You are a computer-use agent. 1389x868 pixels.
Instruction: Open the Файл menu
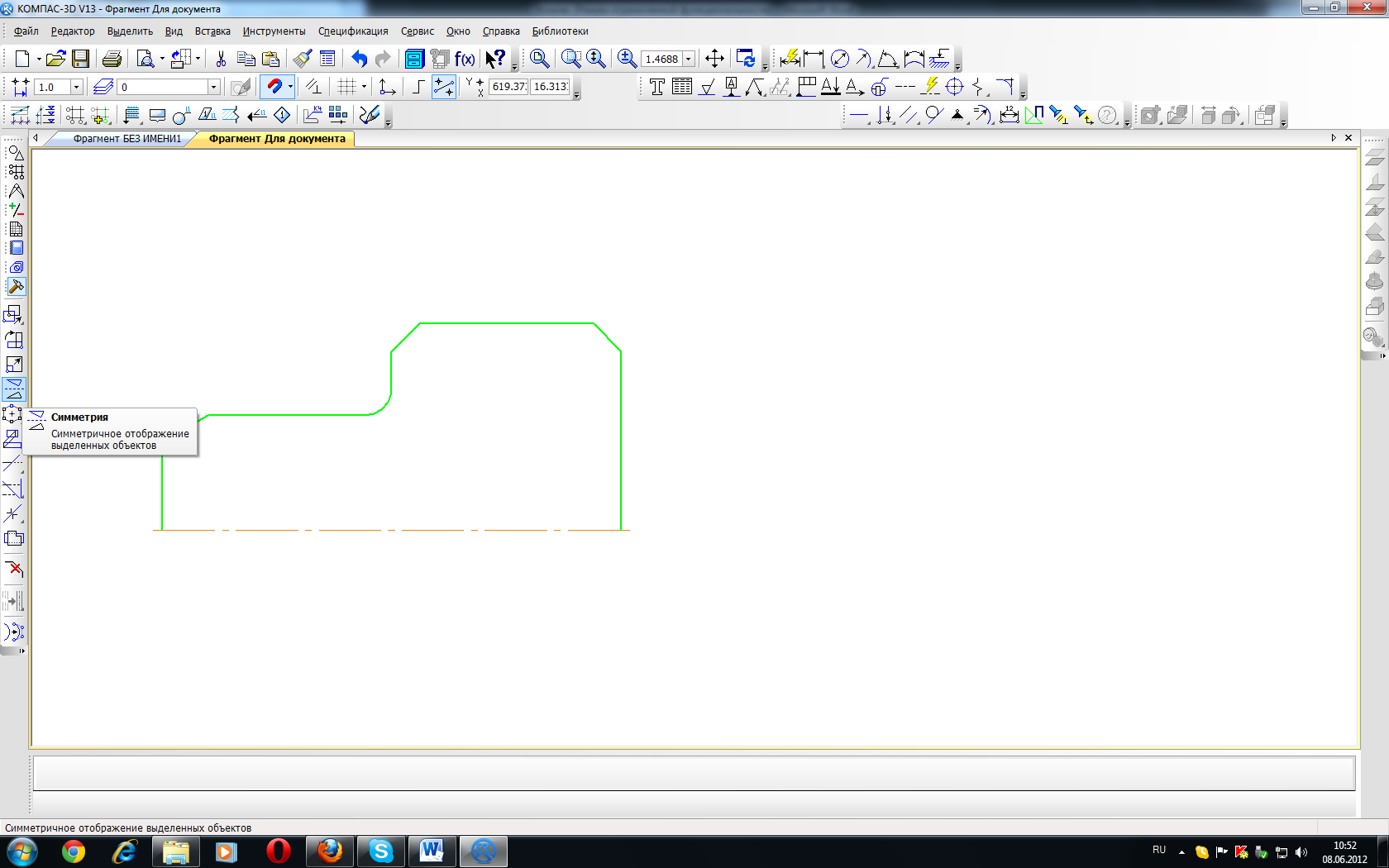click(x=26, y=31)
